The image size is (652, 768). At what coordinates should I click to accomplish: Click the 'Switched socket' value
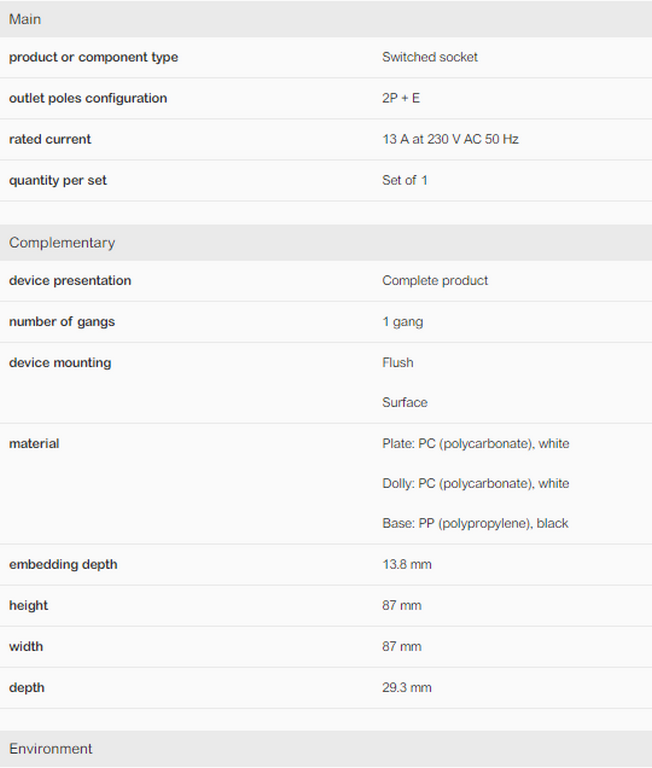tap(430, 57)
